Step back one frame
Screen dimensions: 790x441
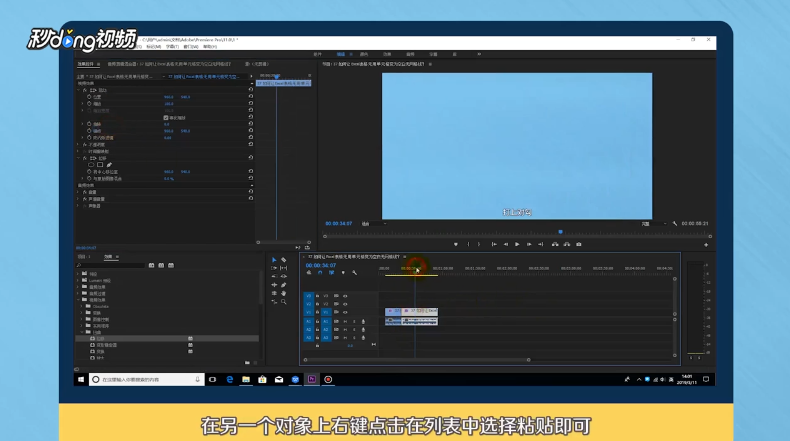click(505, 244)
